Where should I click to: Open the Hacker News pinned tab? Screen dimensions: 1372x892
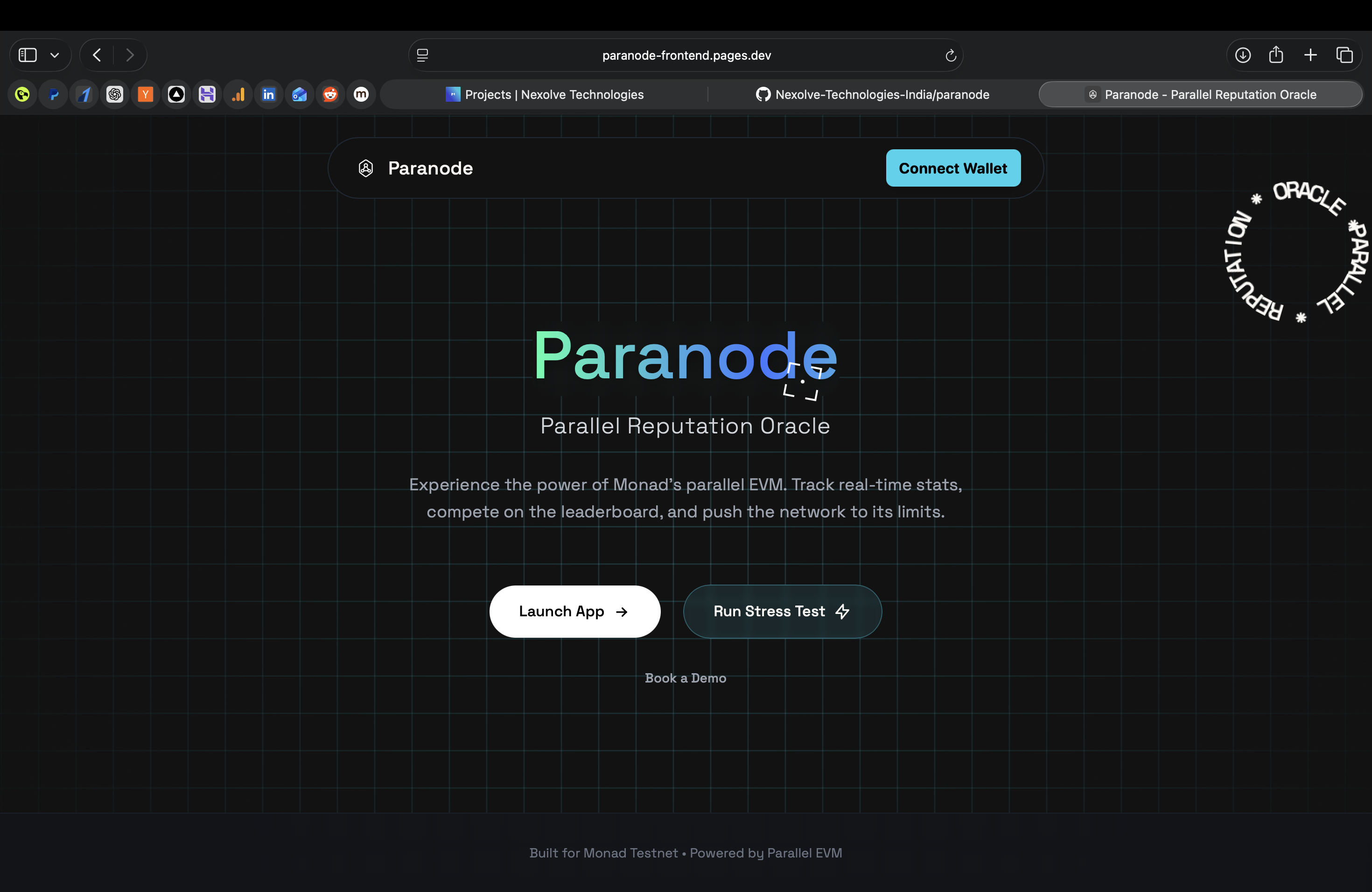click(x=145, y=94)
